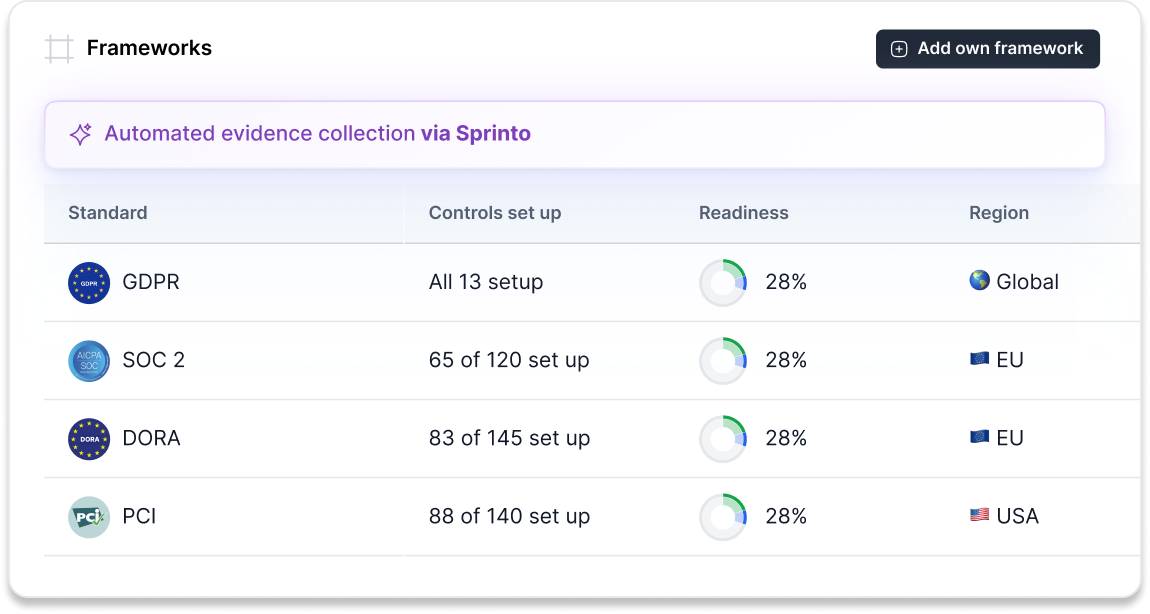Click the EU flag in DORA row
Viewport: 1150px width, 614px height.
pyautogui.click(x=979, y=438)
